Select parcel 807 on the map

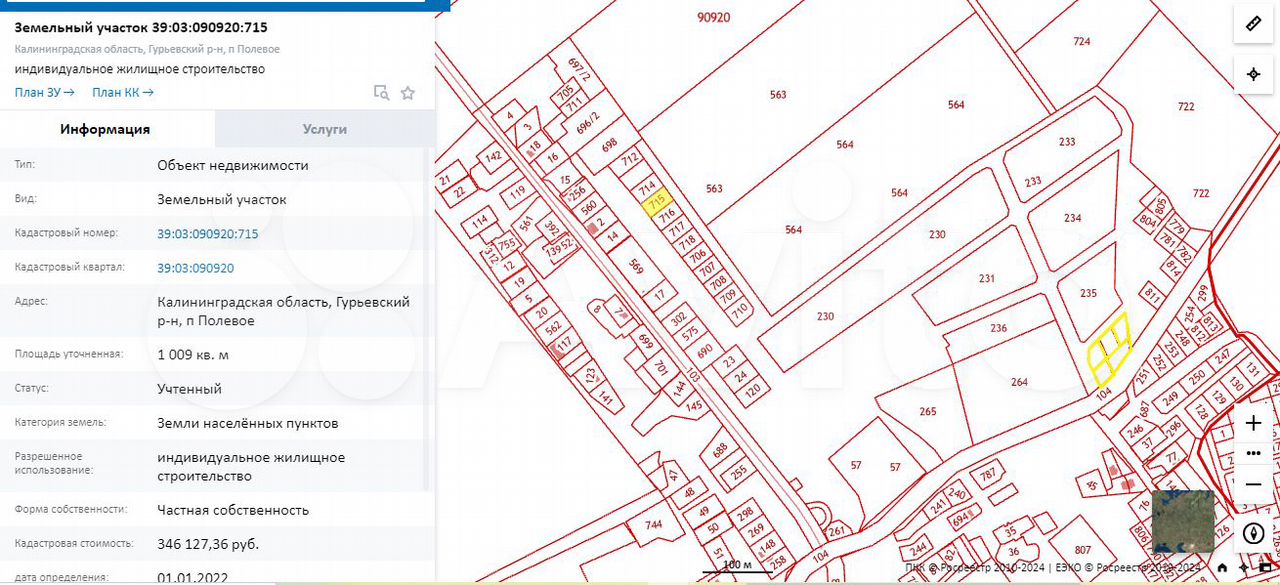coord(1082,550)
